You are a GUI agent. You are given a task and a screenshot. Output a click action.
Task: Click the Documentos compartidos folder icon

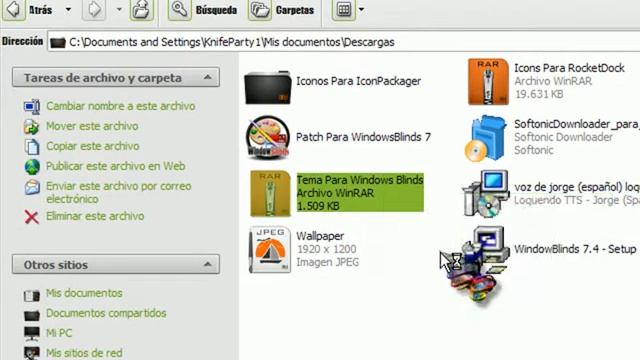32,315
